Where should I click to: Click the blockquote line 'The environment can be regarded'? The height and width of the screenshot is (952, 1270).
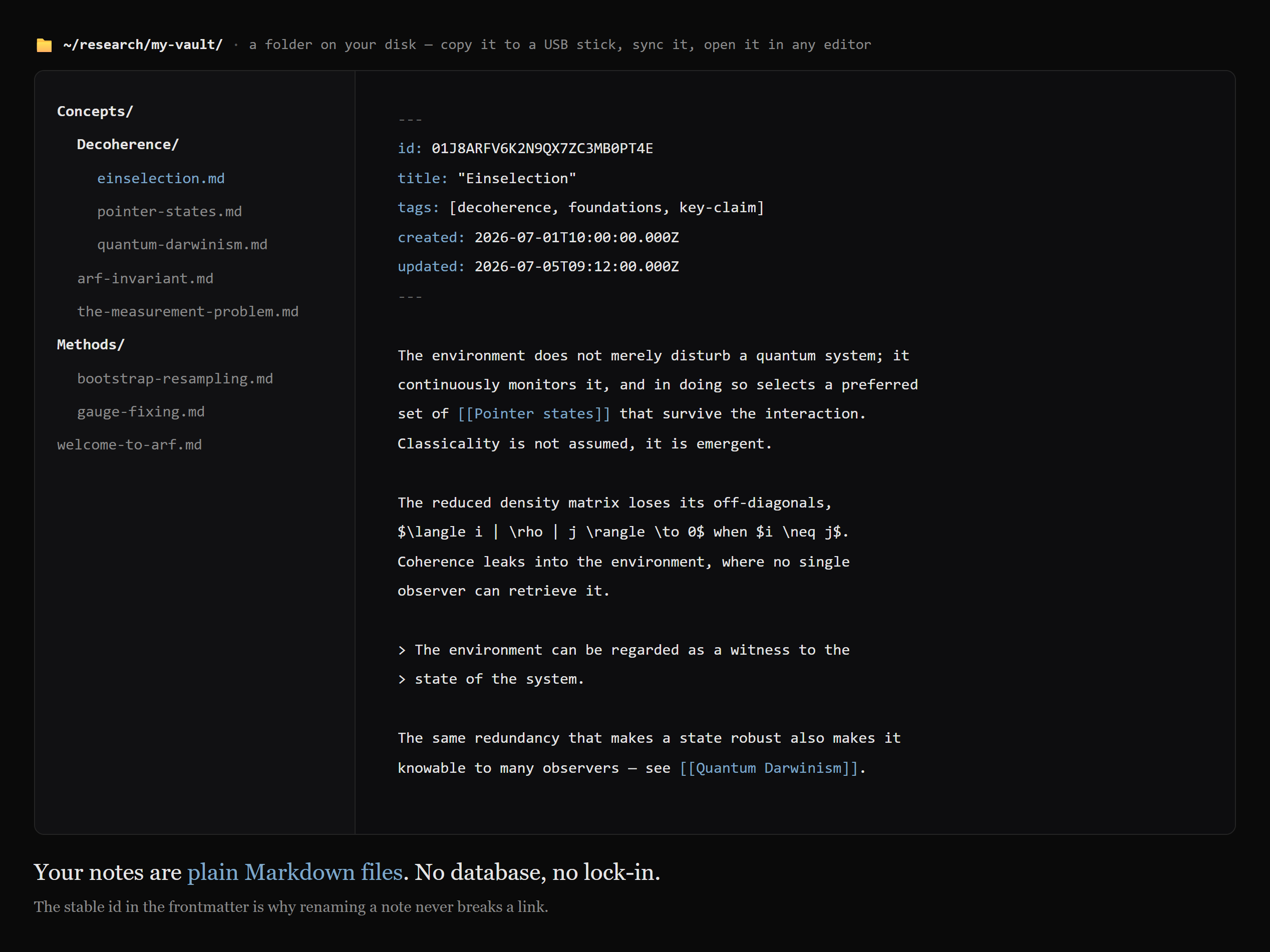(623, 650)
